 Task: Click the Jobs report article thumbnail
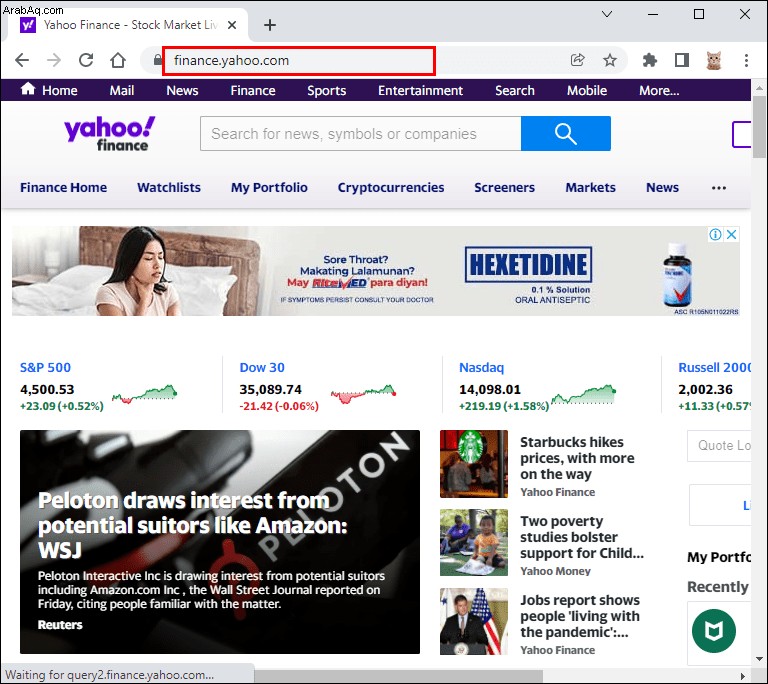pyautogui.click(x=474, y=621)
